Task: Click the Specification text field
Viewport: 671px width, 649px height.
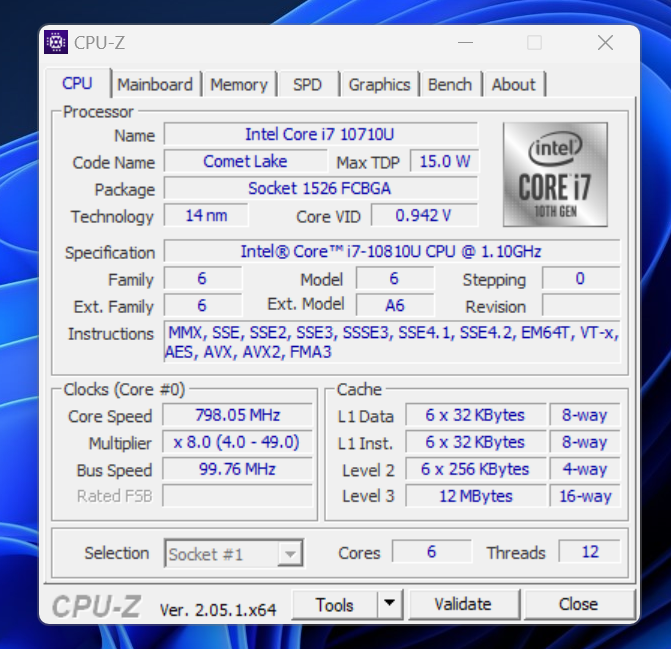Action: pyautogui.click(x=391, y=251)
